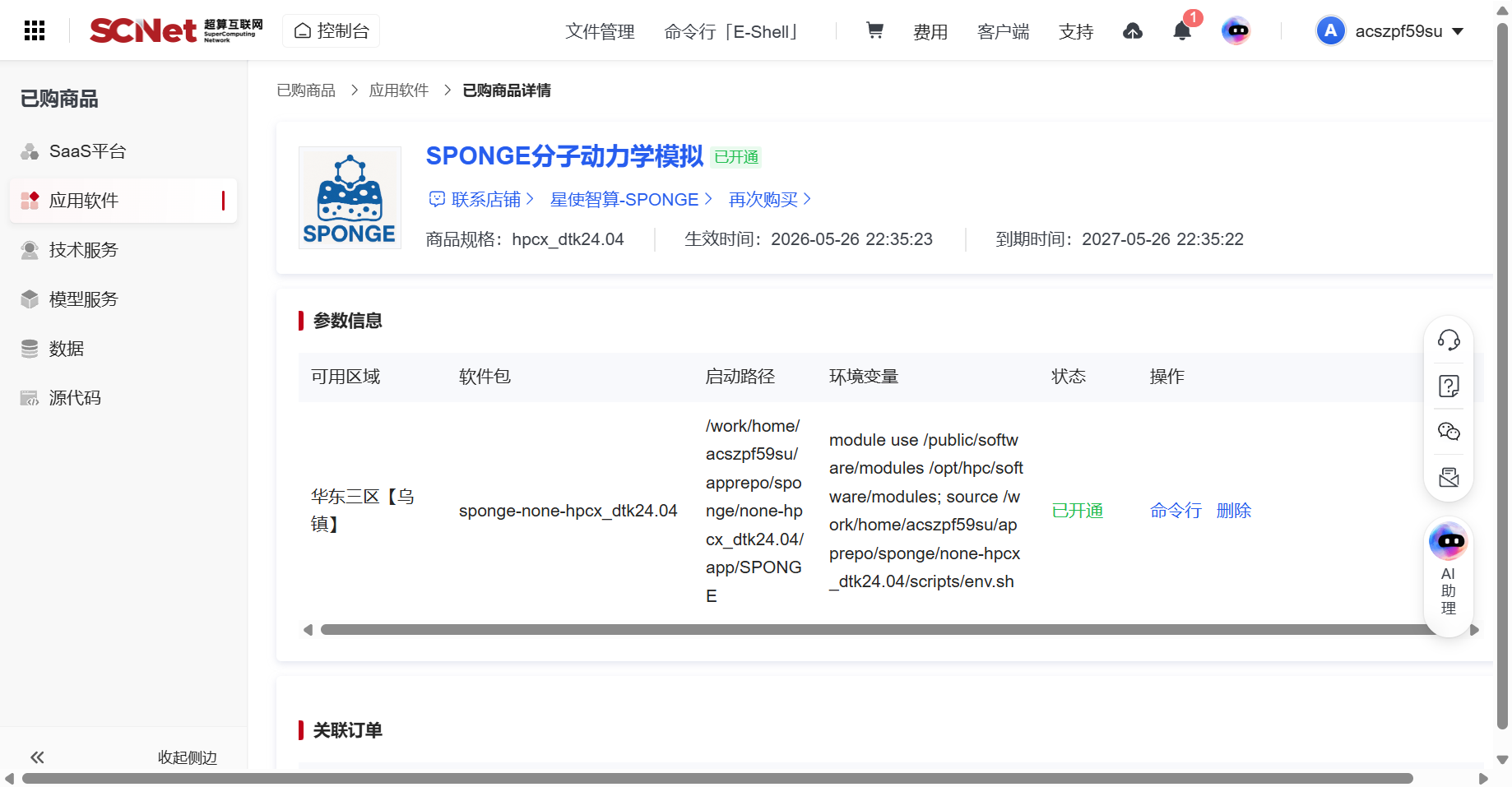Open 命令行「E-Shell」 in top navigation

(730, 31)
